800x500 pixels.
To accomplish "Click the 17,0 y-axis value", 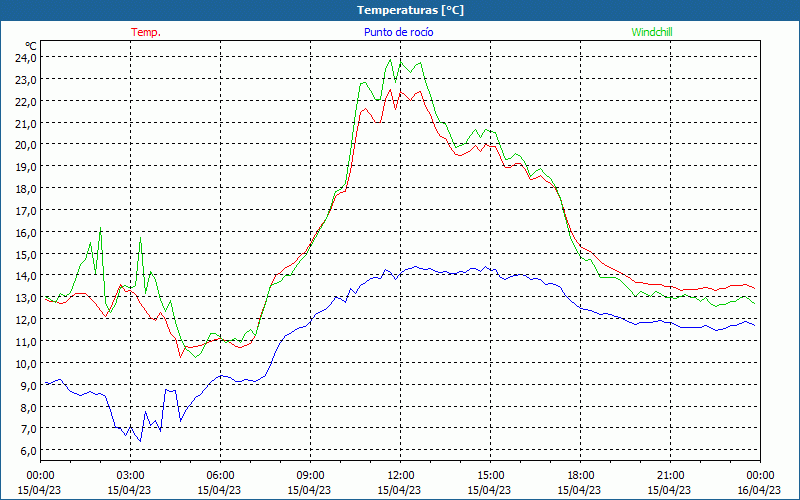I will click(26, 211).
